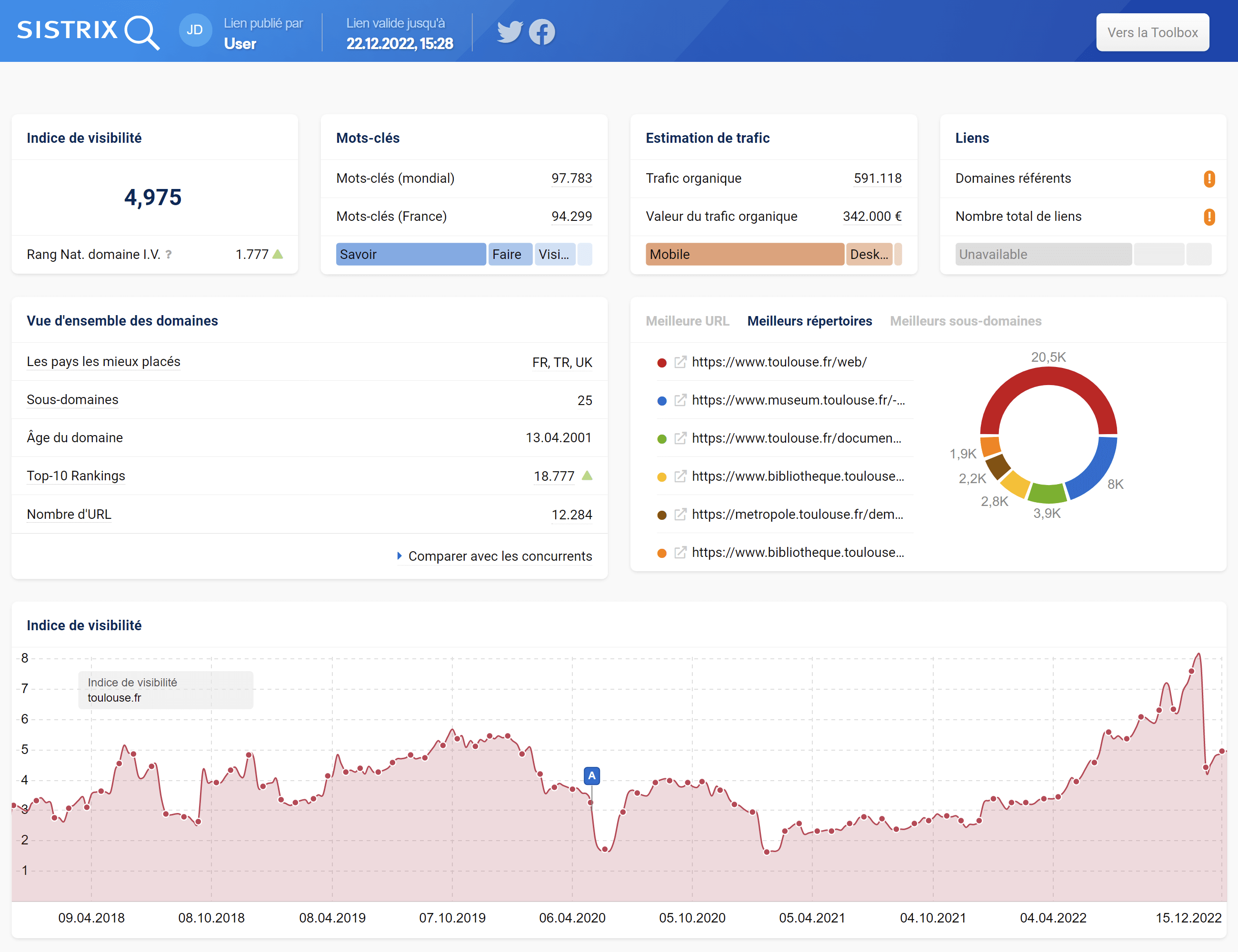
Task: Click the blue dot for museum.toulouse.fr
Action: pos(661,401)
